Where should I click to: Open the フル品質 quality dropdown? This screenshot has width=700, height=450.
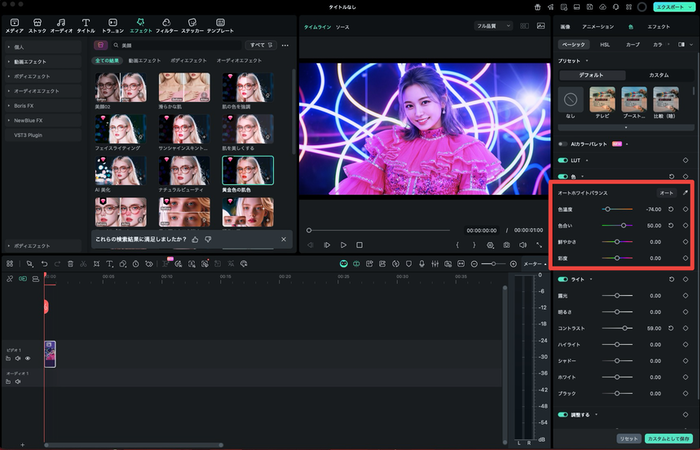click(x=493, y=26)
